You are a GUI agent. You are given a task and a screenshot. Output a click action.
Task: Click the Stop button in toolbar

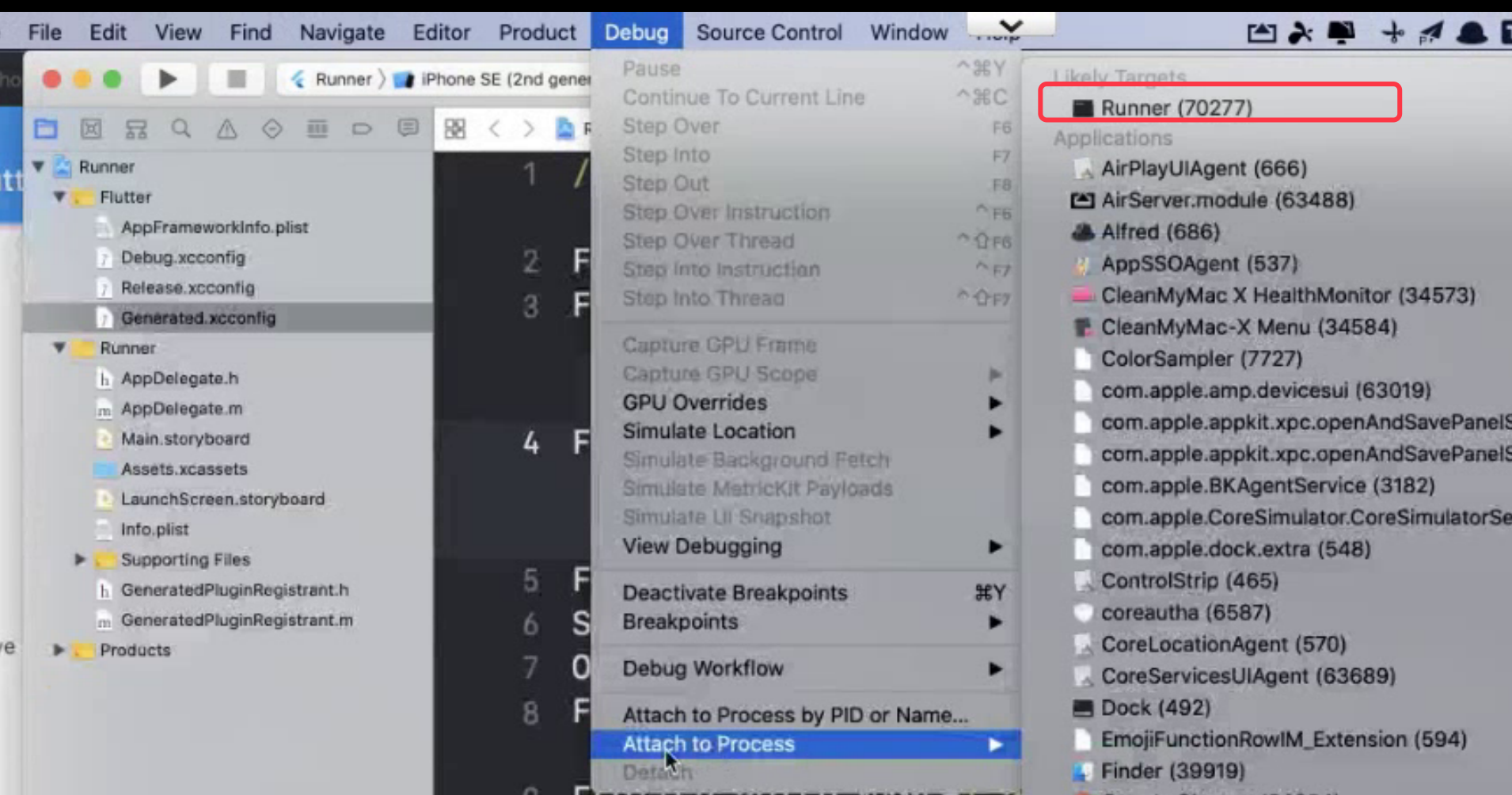[x=236, y=79]
